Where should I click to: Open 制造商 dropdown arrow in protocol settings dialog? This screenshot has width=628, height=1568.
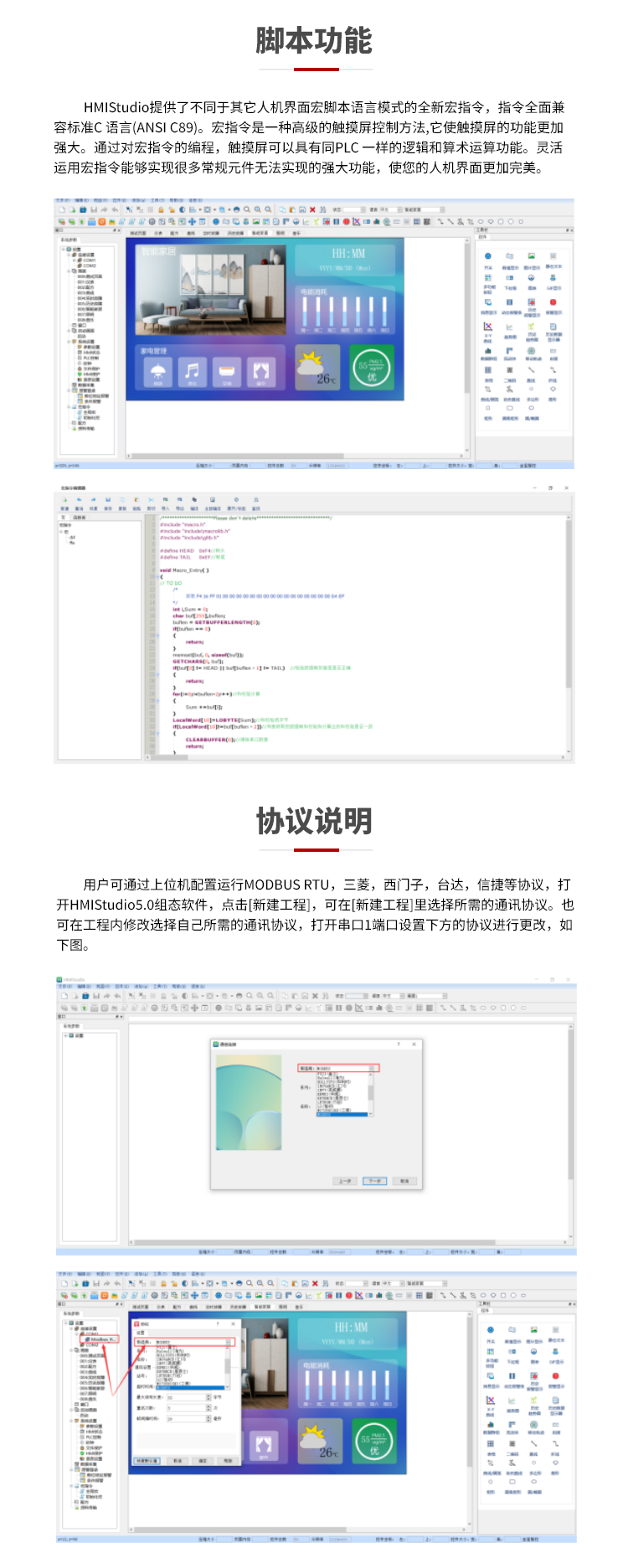[226, 1341]
